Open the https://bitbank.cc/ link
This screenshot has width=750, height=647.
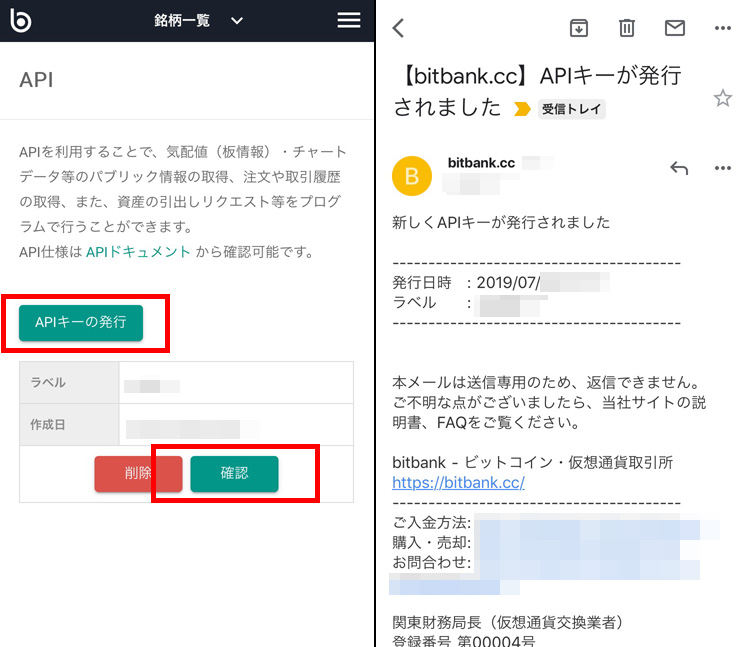coord(458,483)
